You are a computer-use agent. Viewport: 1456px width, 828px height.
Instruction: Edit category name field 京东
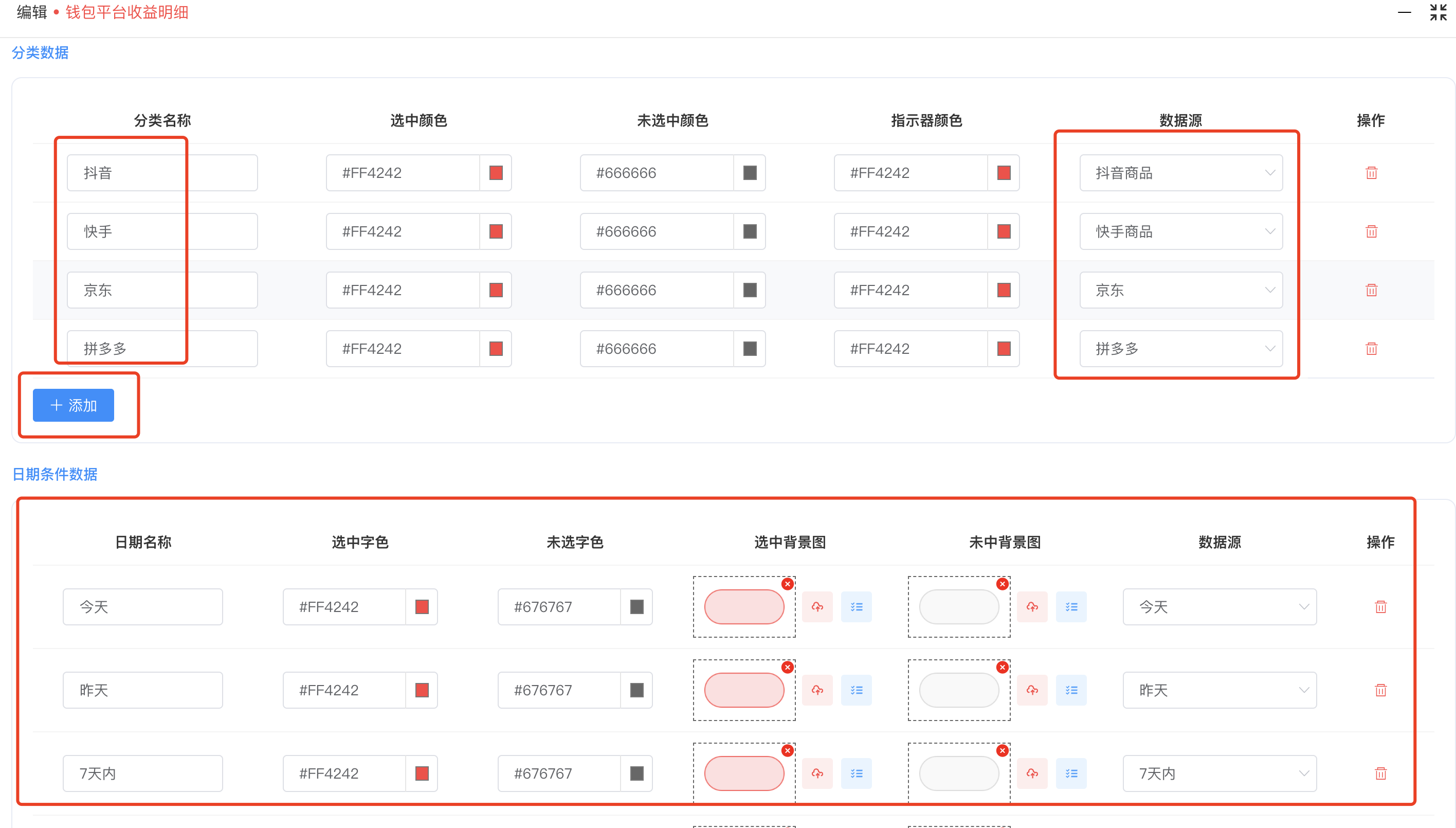[162, 290]
